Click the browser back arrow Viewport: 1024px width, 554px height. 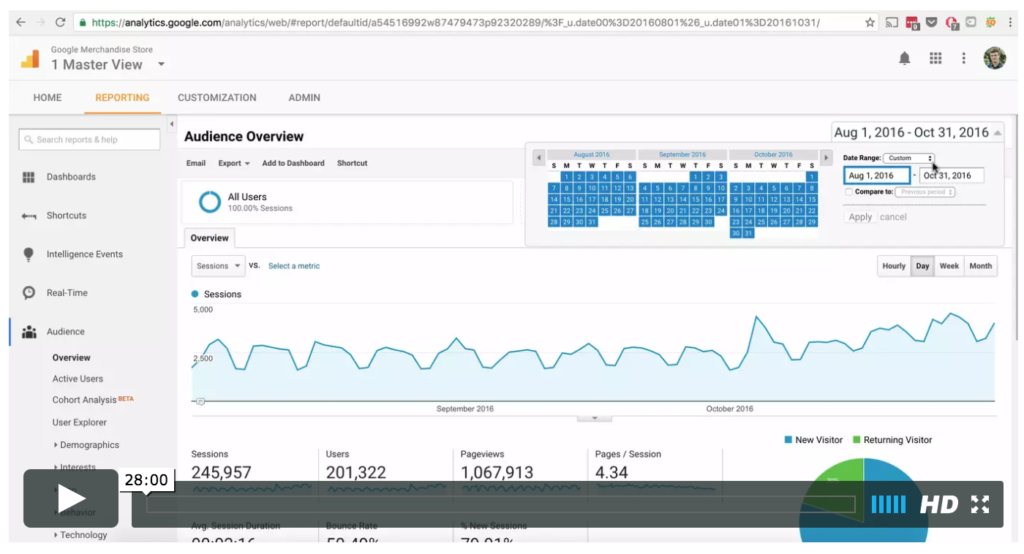click(21, 22)
